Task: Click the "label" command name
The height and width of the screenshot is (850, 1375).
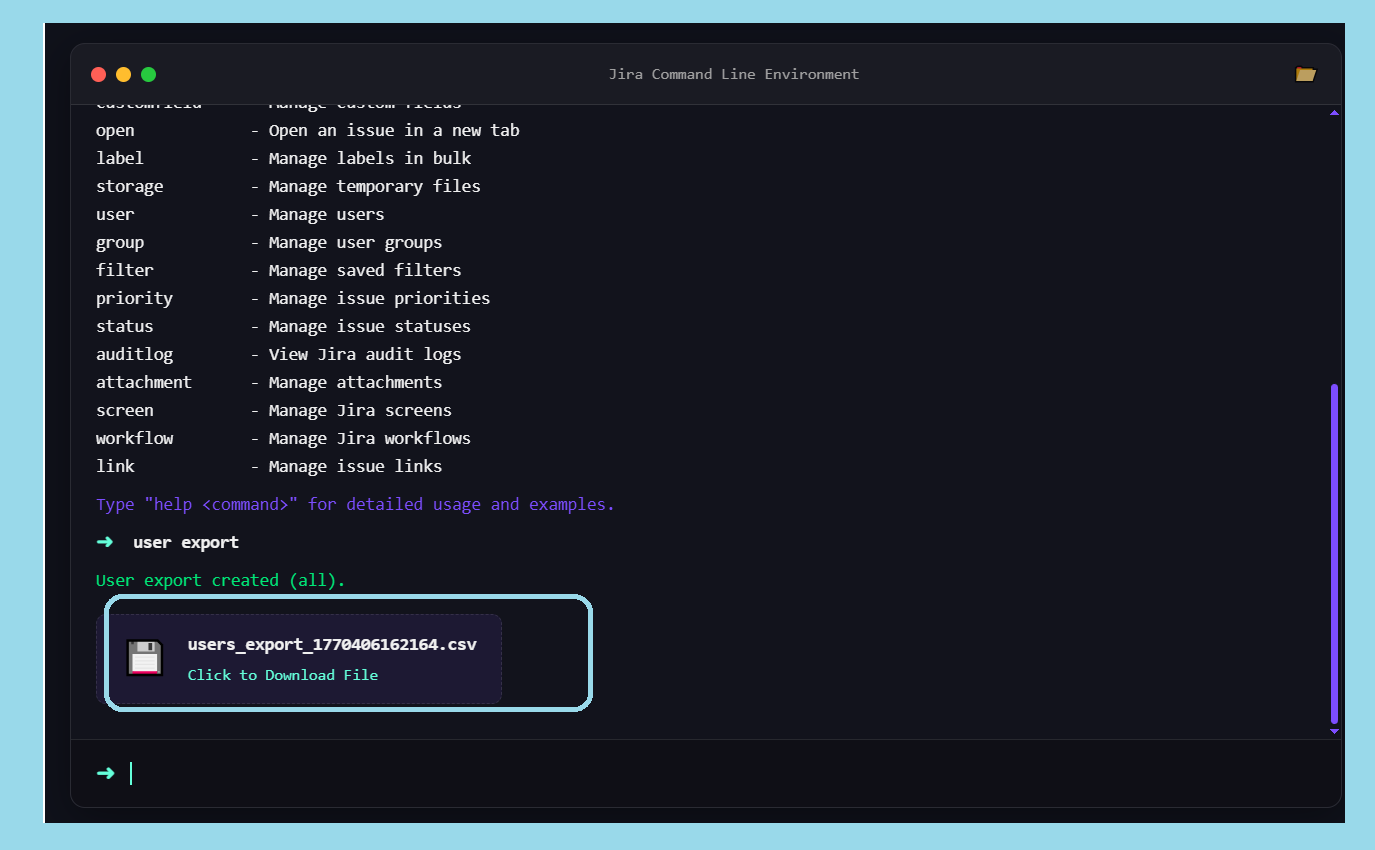Action: click(120, 158)
